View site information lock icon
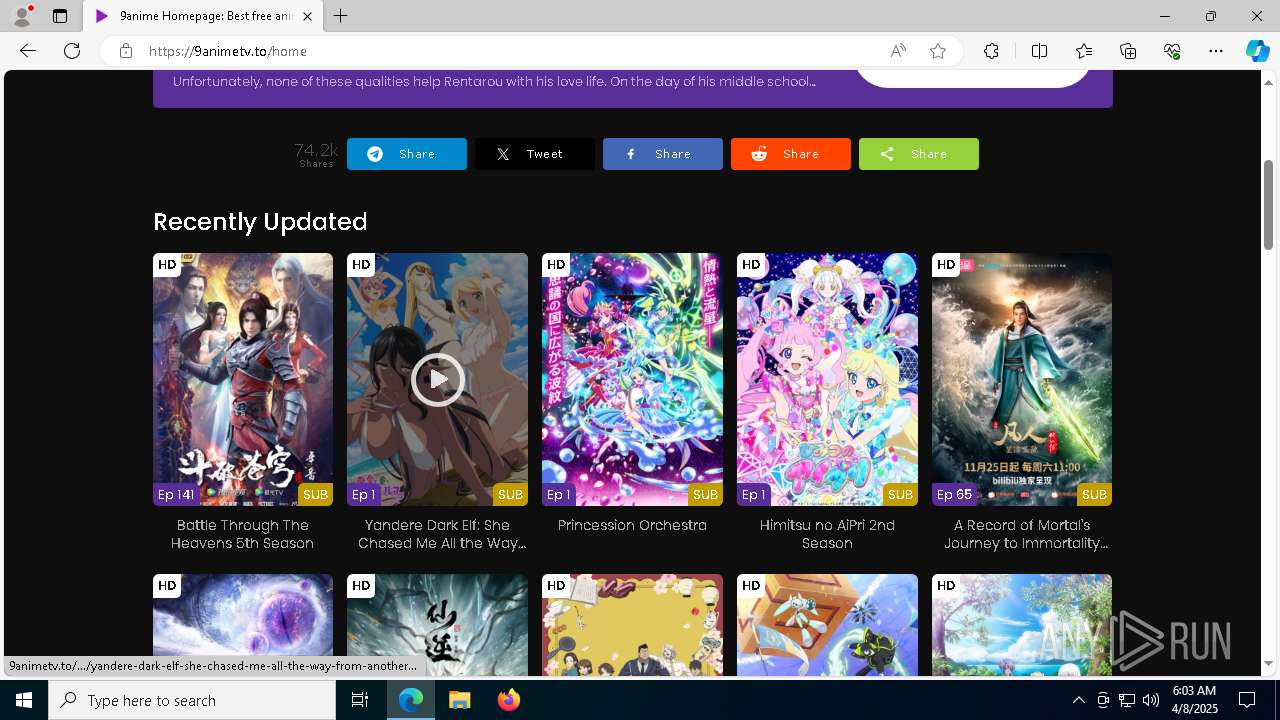This screenshot has width=1280, height=720. click(126, 51)
